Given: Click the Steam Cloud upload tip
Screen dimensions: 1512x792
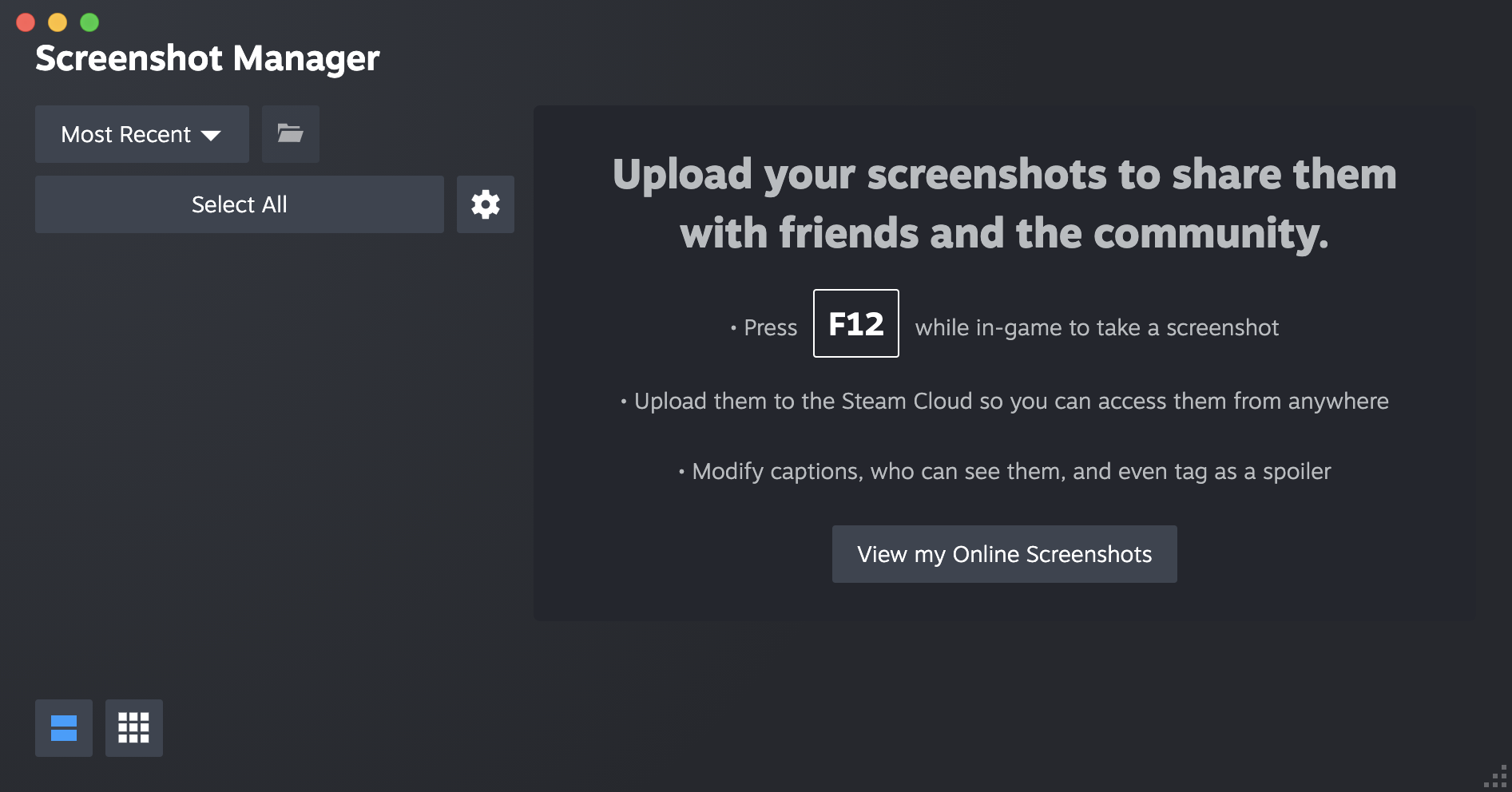Looking at the screenshot, I should pyautogui.click(x=1005, y=401).
